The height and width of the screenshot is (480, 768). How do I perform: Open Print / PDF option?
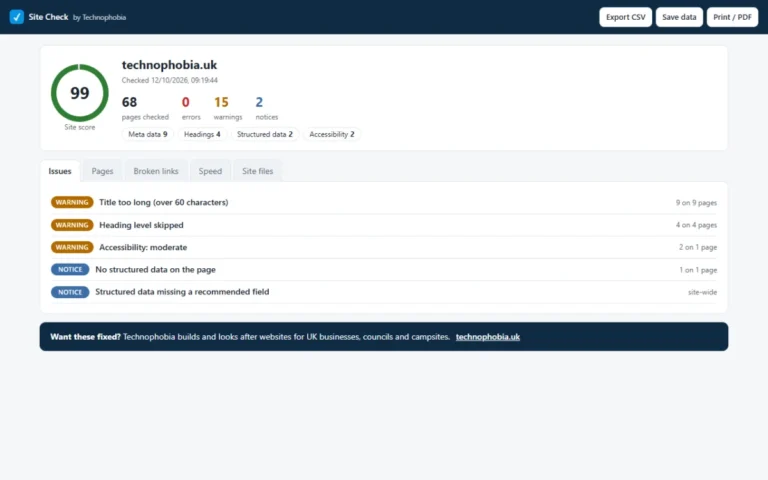[732, 17]
